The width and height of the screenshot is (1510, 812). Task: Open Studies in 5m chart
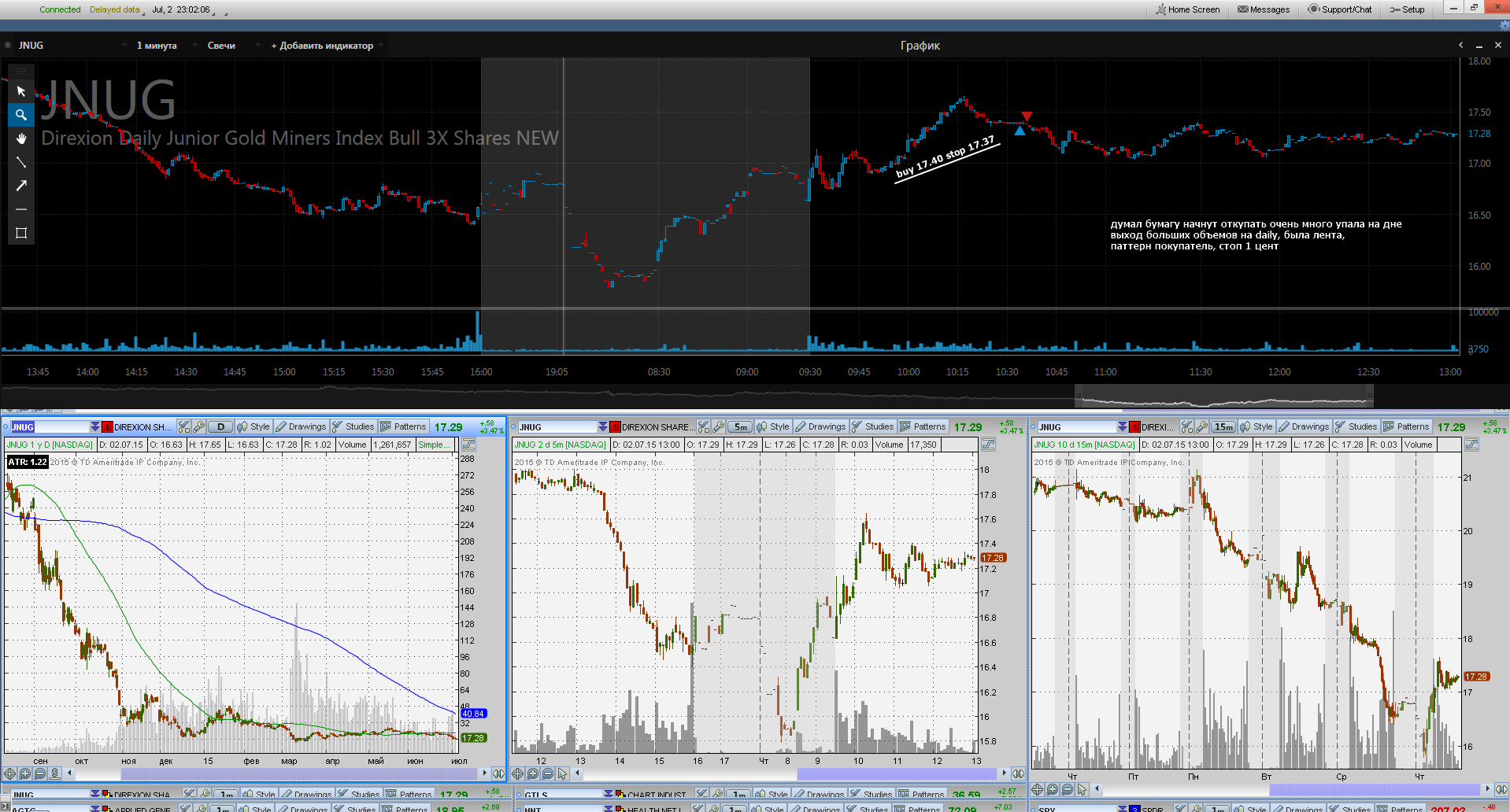[x=873, y=426]
